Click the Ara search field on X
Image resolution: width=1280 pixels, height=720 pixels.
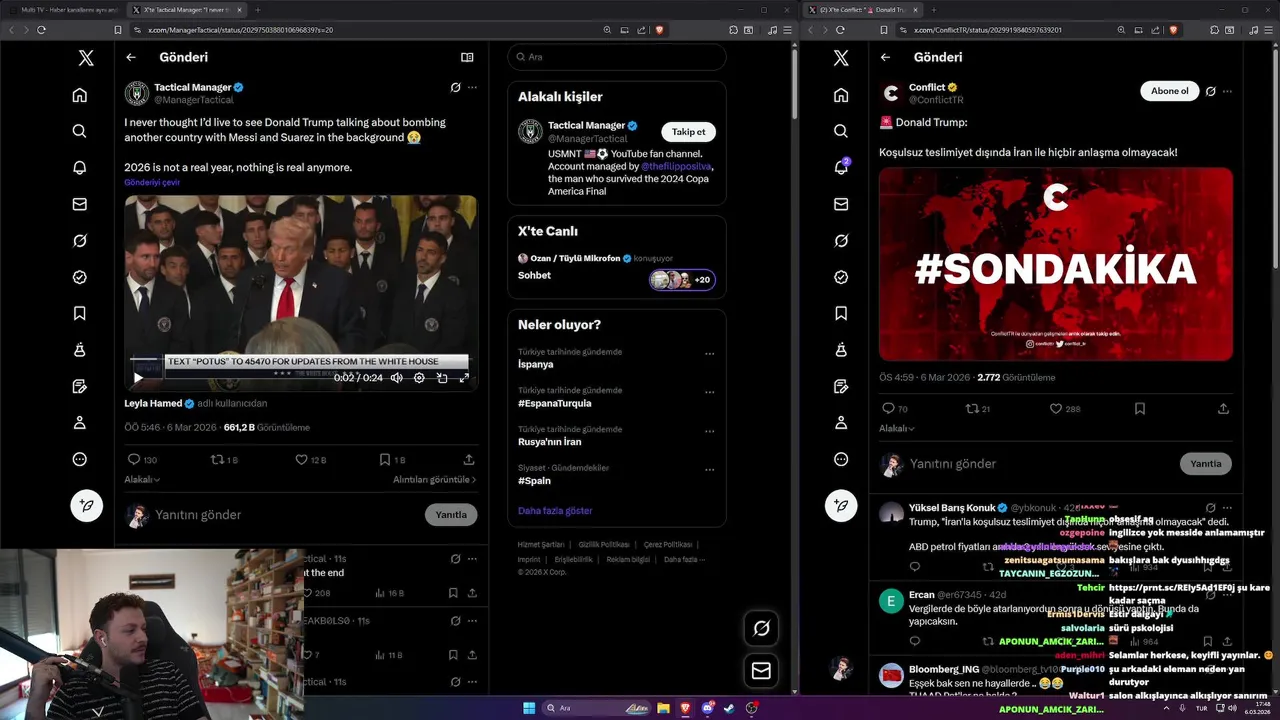pos(616,57)
